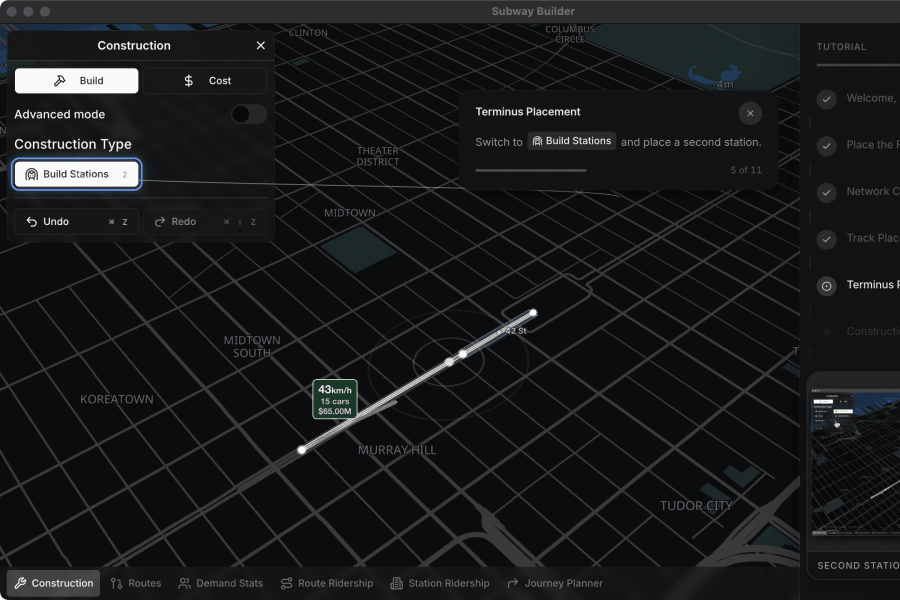The width and height of the screenshot is (900, 600).
Task: Click the station icon in Build Stations button
Action: click(32, 174)
